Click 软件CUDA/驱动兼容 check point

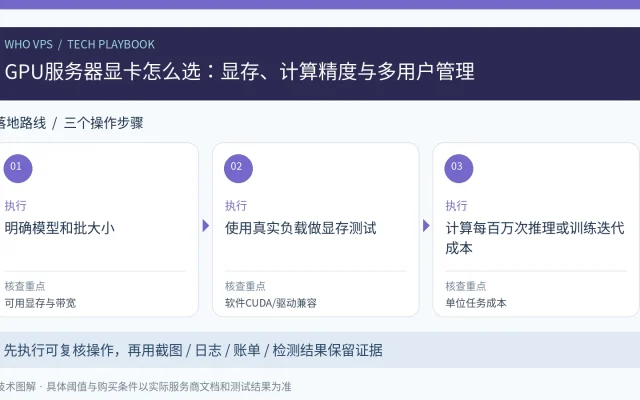pyautogui.click(x=271, y=303)
